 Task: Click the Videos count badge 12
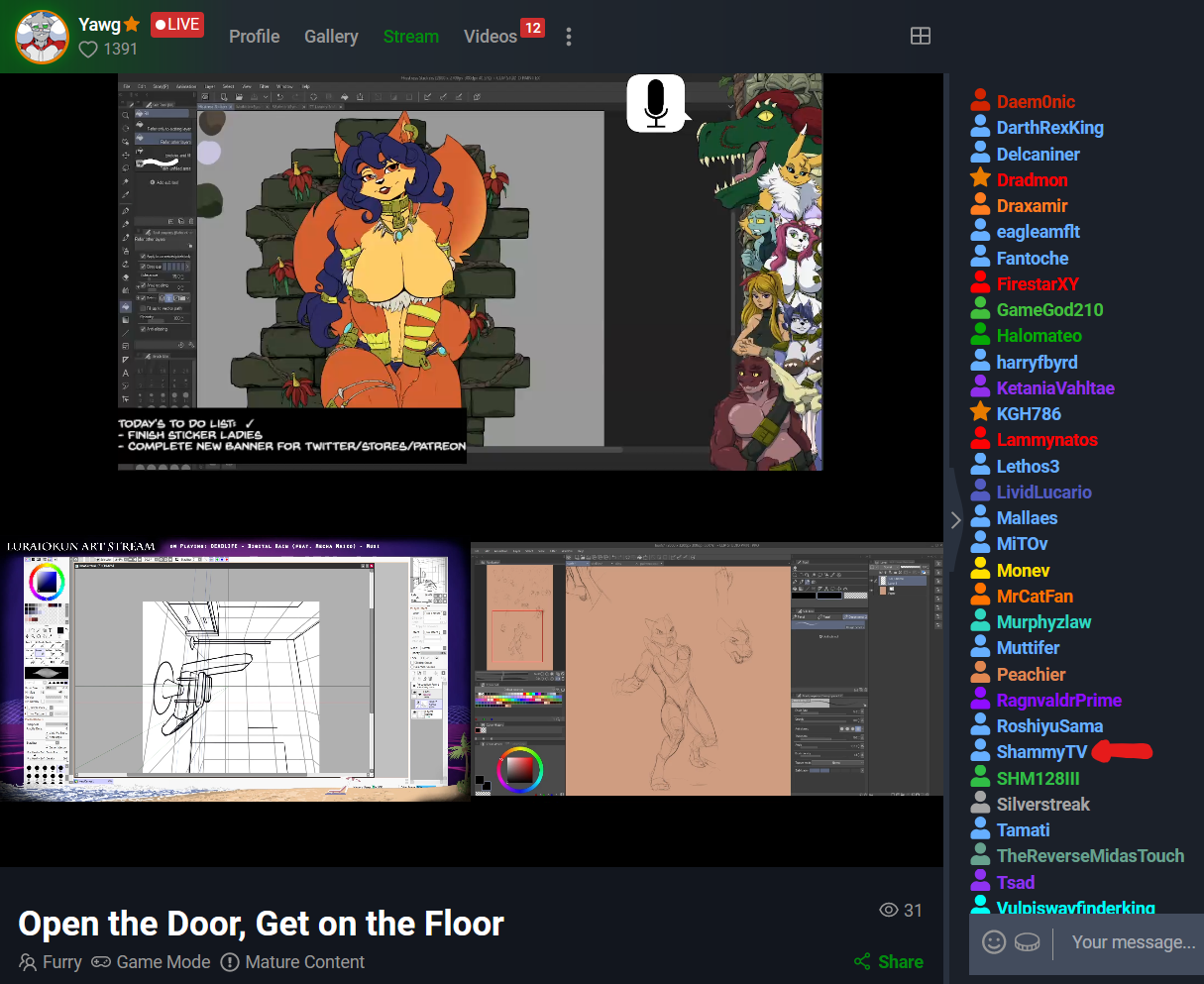point(533,28)
